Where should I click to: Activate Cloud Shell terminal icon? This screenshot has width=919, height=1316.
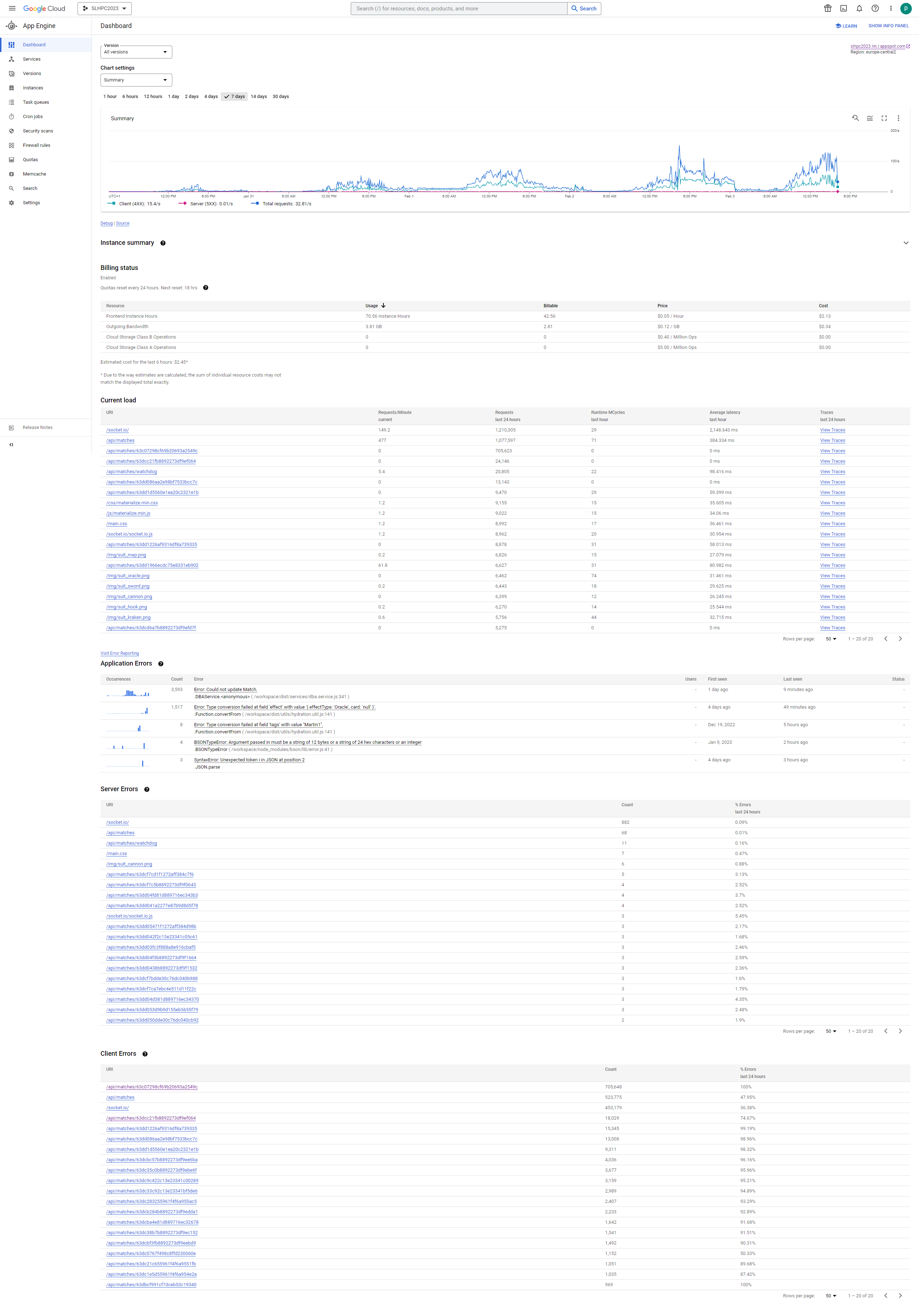[x=843, y=9]
